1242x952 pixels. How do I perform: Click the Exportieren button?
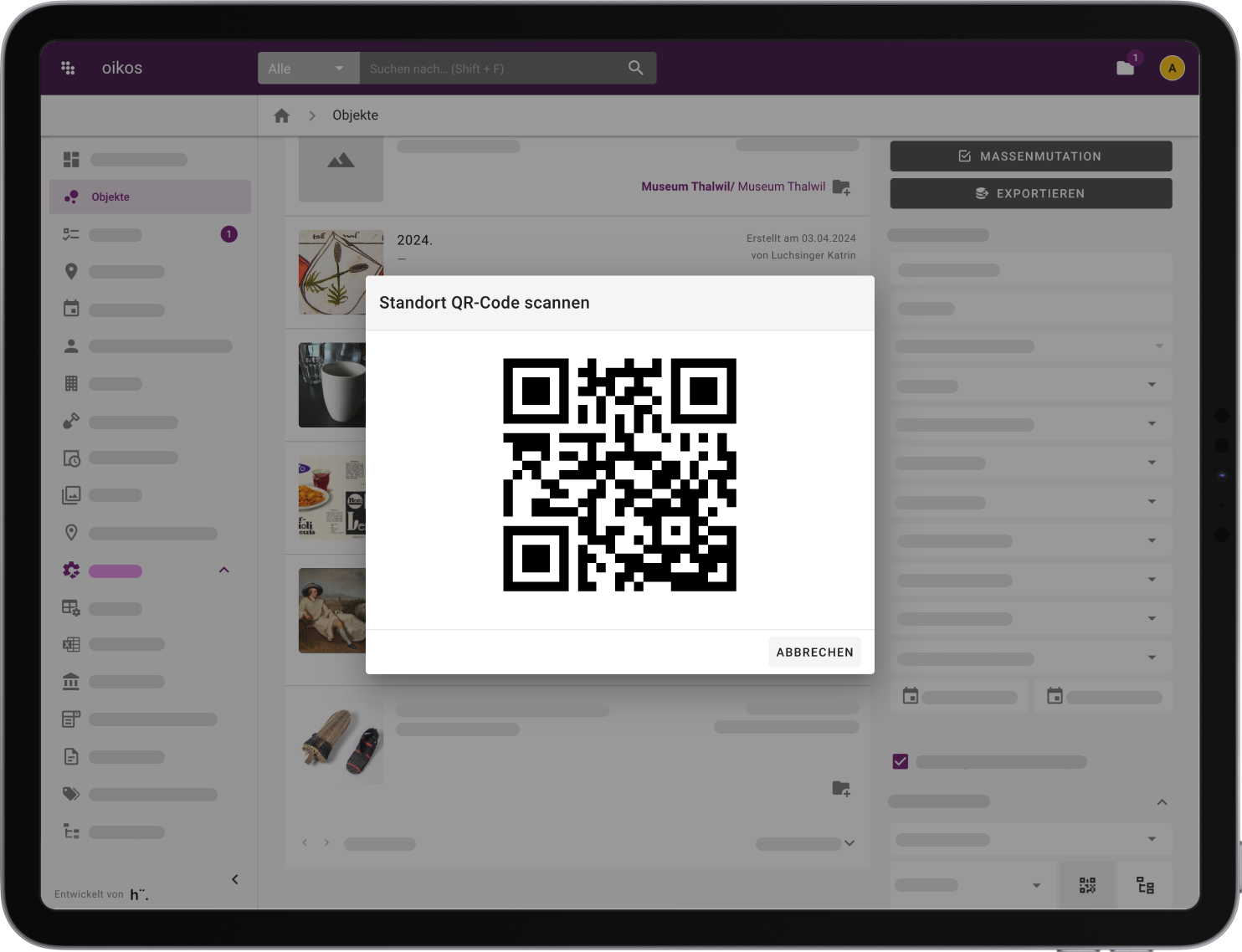[x=1030, y=193]
